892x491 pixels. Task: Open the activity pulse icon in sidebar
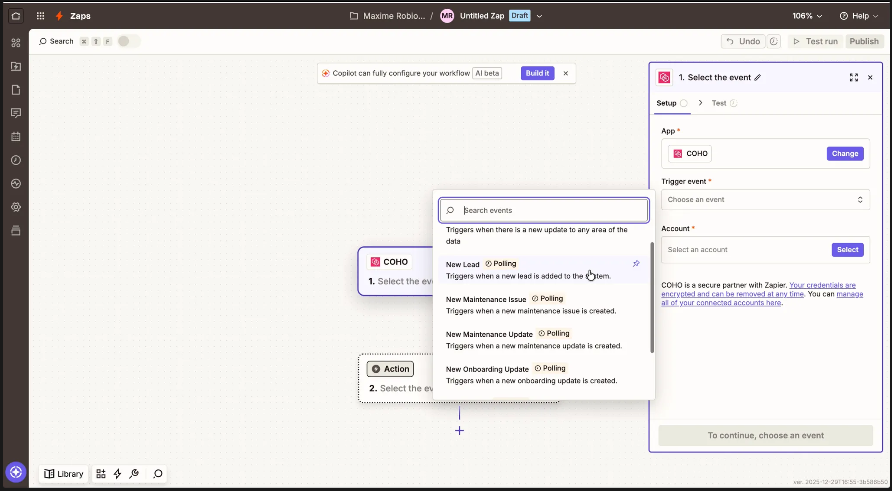click(15, 184)
